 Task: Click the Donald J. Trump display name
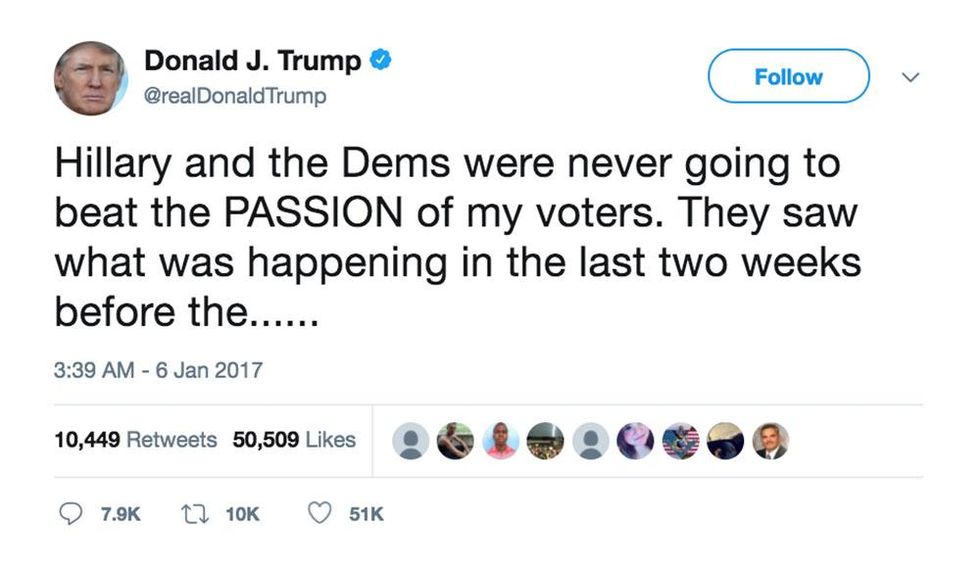[253, 61]
